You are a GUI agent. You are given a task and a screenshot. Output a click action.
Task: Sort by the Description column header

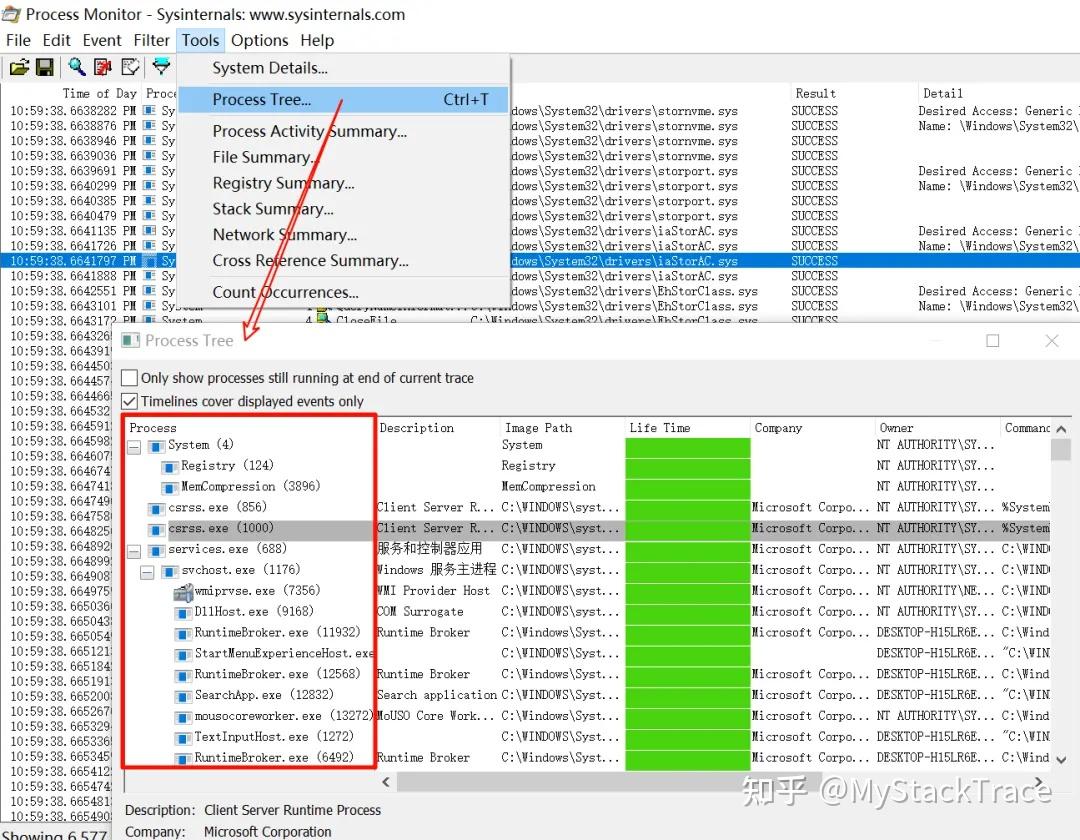437,428
